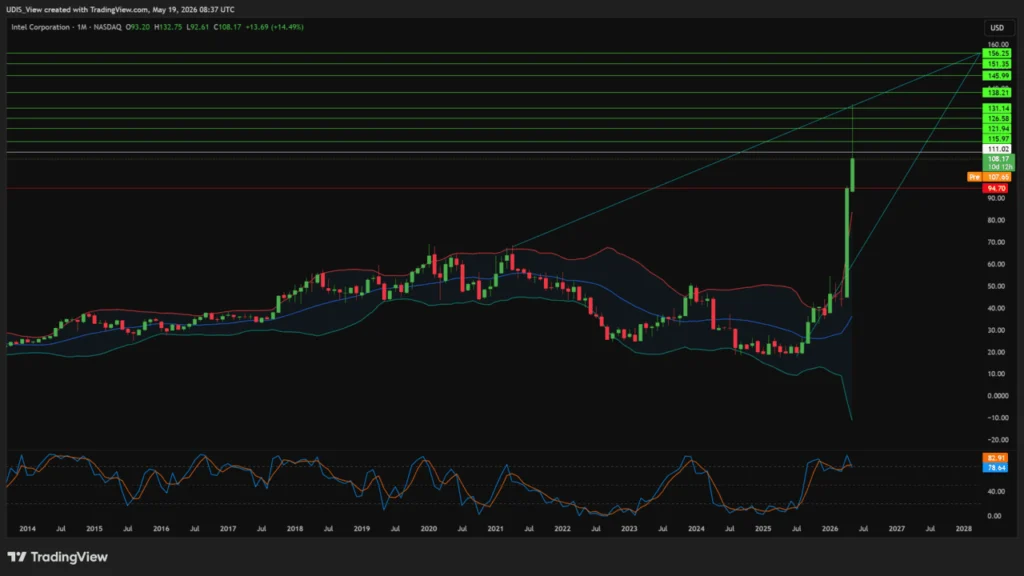Select the 138.21 price level label
Viewport: 1024px width, 576px height.
point(998,93)
